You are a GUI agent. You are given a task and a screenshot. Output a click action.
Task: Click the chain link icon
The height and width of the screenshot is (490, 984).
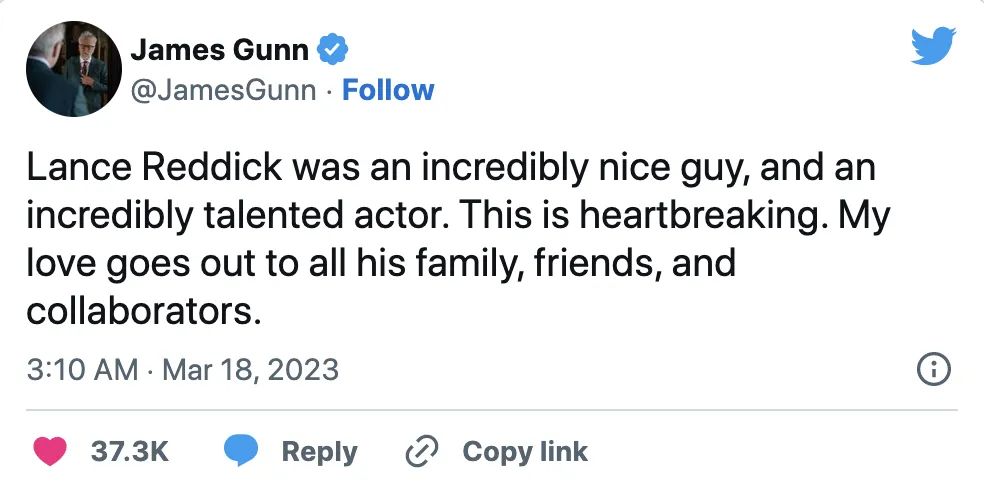(422, 452)
